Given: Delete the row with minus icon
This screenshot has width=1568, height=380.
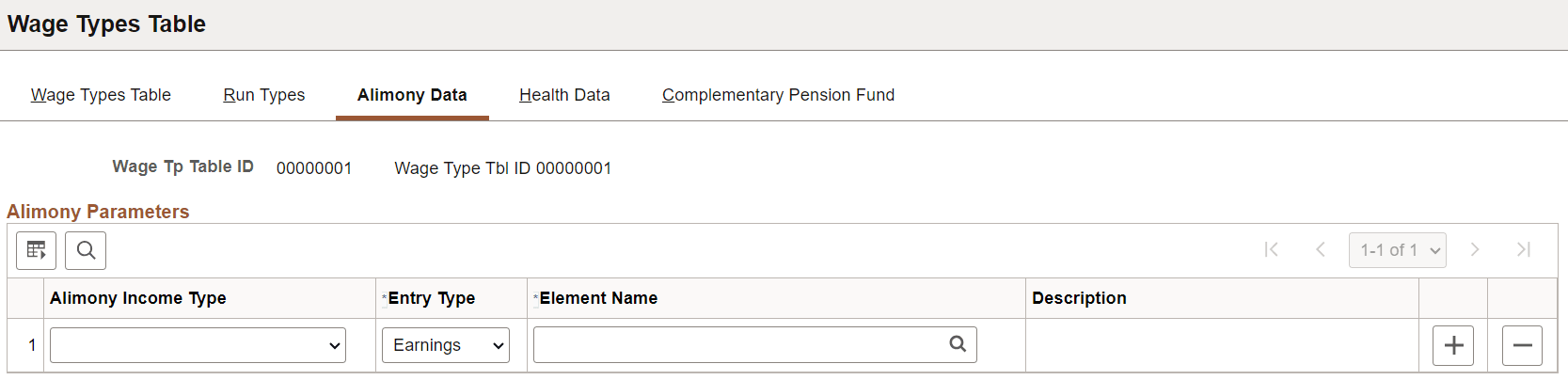Looking at the screenshot, I should [x=1523, y=345].
